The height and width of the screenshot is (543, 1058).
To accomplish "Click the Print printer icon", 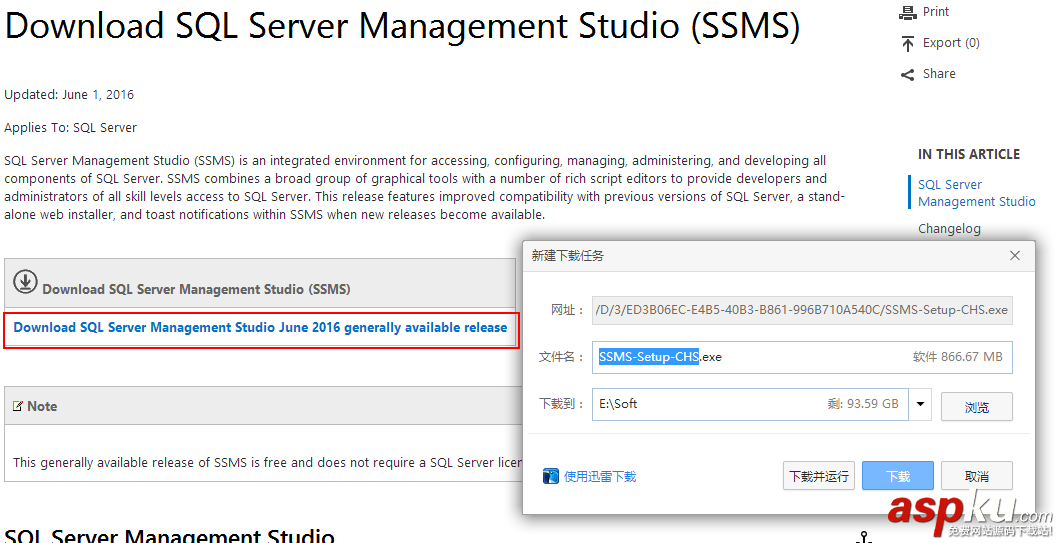I will [908, 12].
